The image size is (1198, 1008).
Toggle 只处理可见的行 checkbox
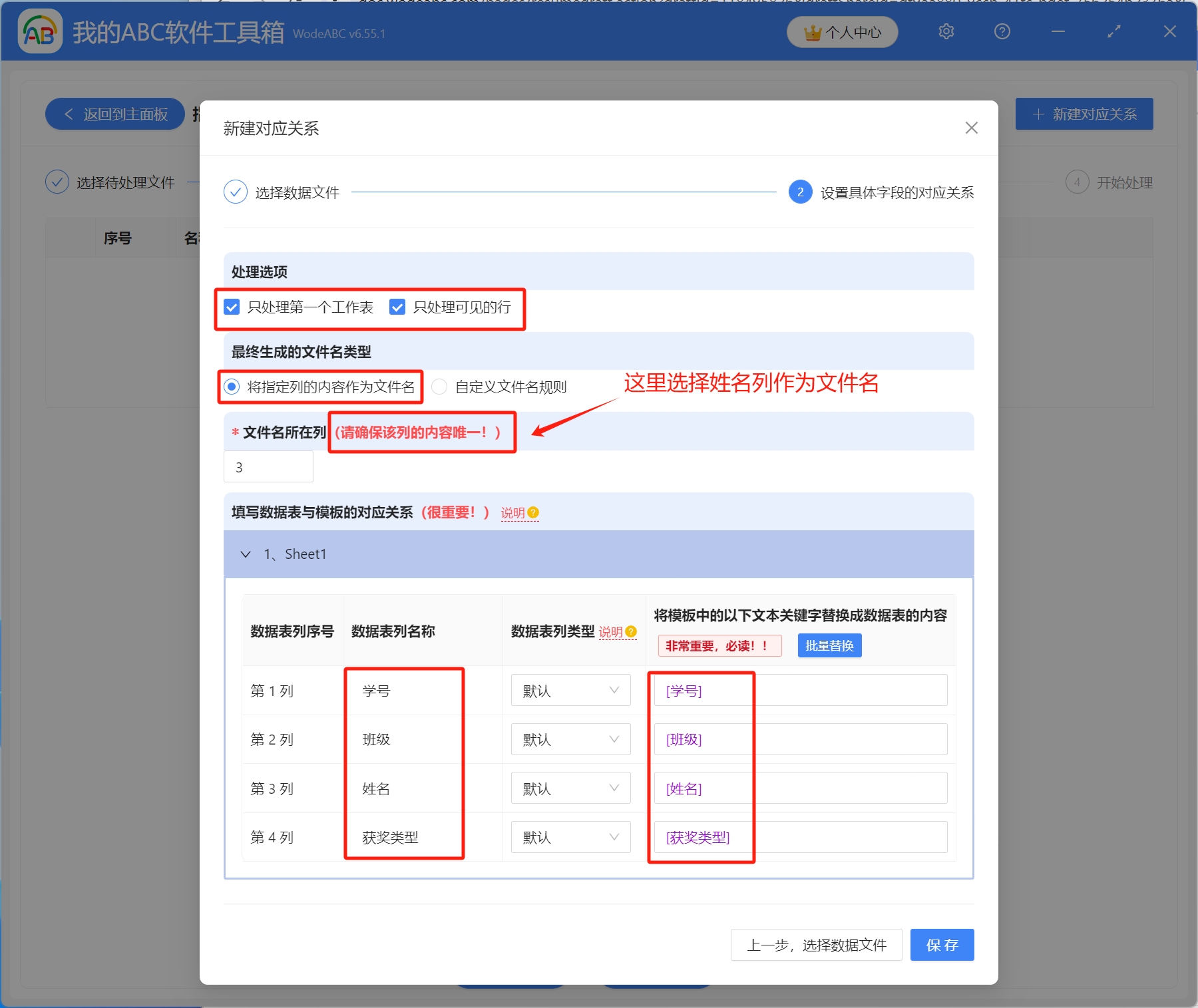(397, 307)
